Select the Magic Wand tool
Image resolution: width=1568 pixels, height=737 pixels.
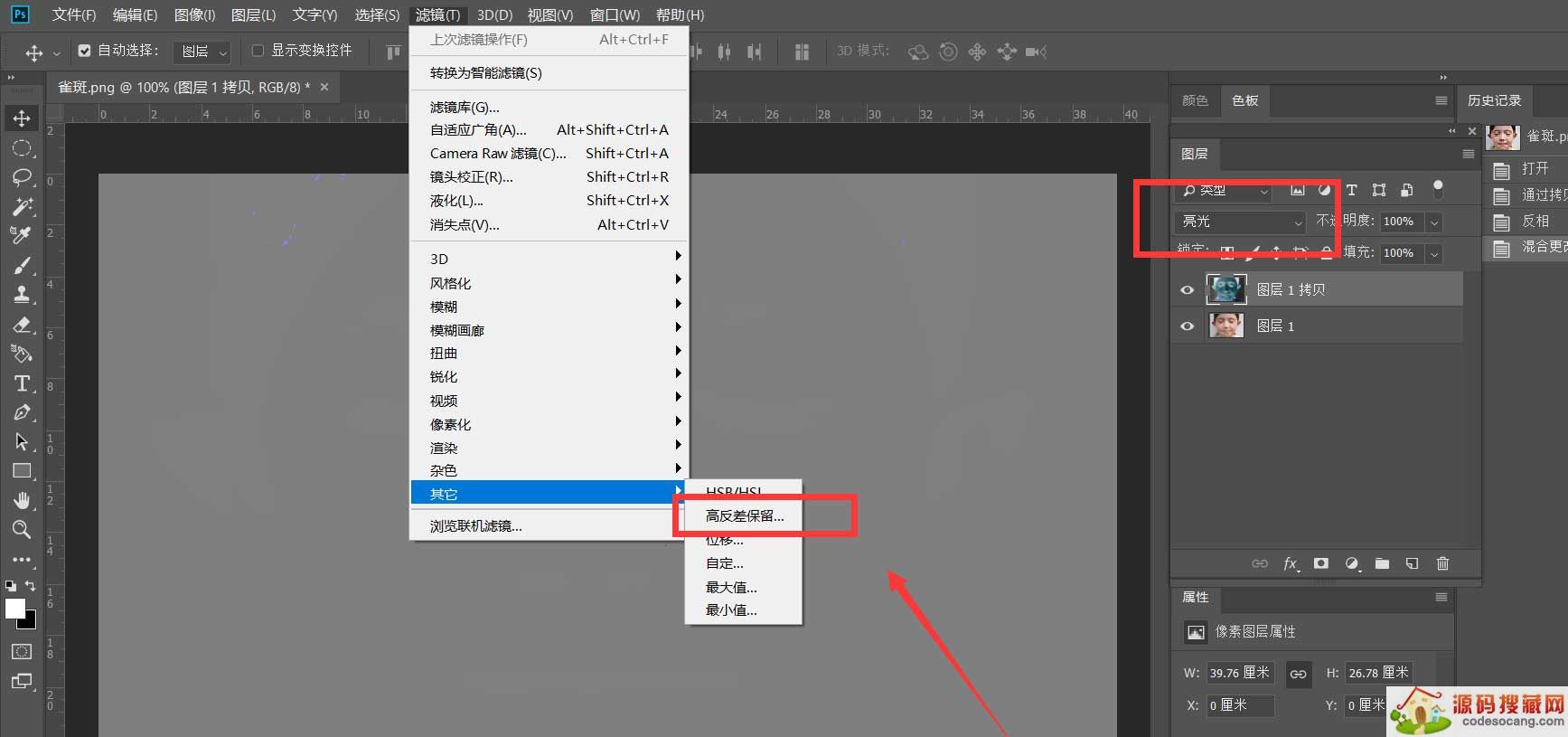tap(22, 206)
